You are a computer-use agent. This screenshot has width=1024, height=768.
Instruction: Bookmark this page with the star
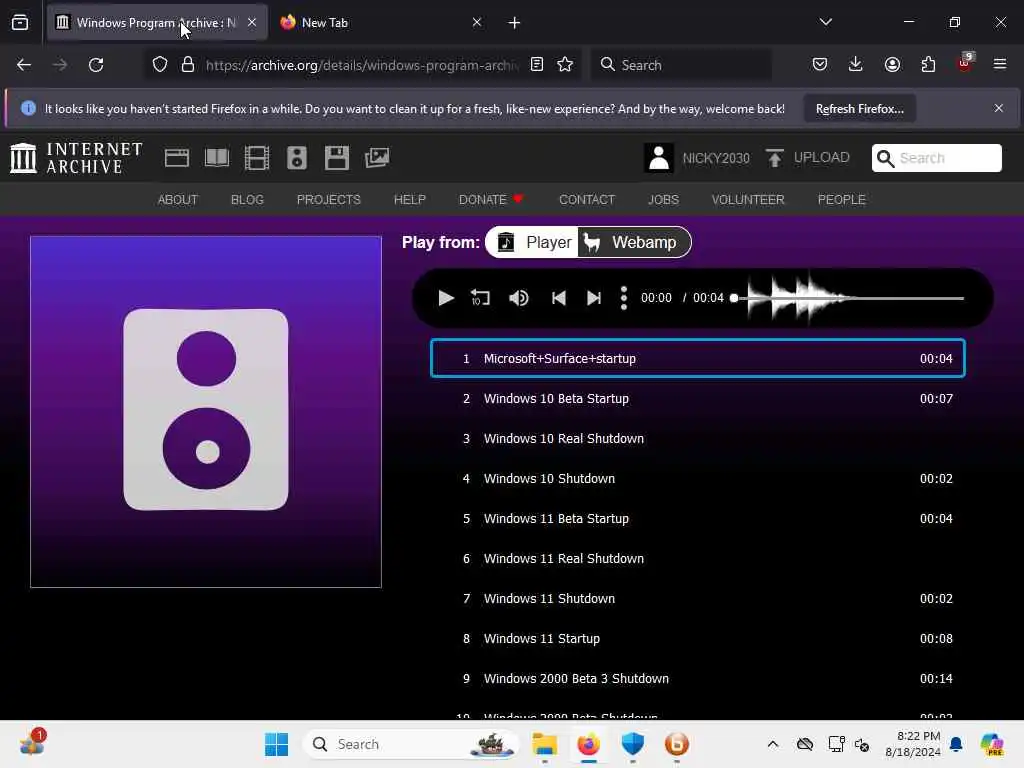tap(565, 65)
